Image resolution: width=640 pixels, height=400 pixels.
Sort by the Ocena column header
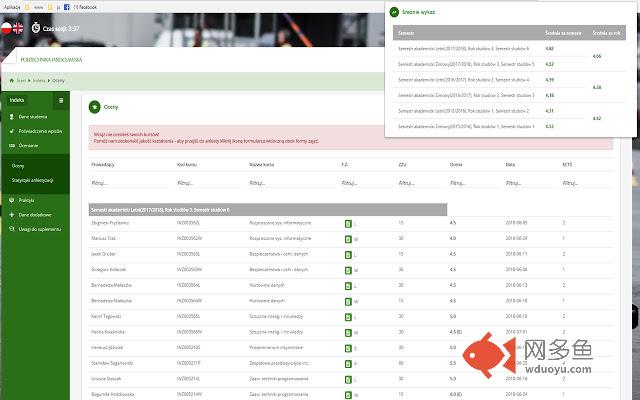456,164
